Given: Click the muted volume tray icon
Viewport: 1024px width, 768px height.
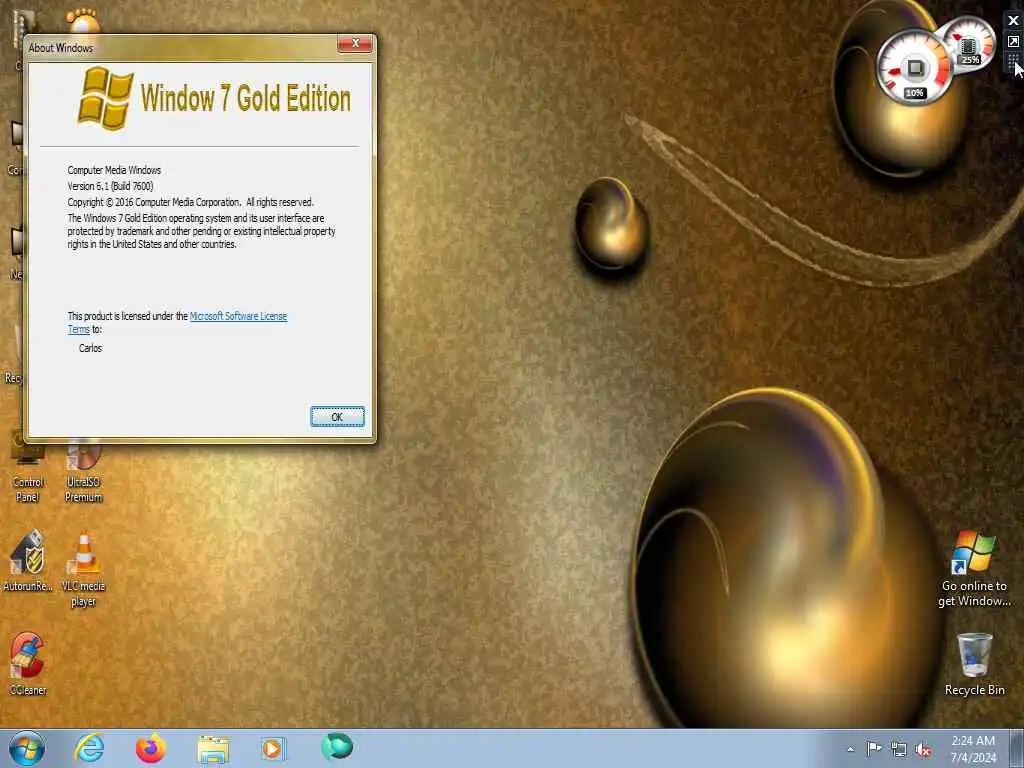Looking at the screenshot, I should 923,750.
